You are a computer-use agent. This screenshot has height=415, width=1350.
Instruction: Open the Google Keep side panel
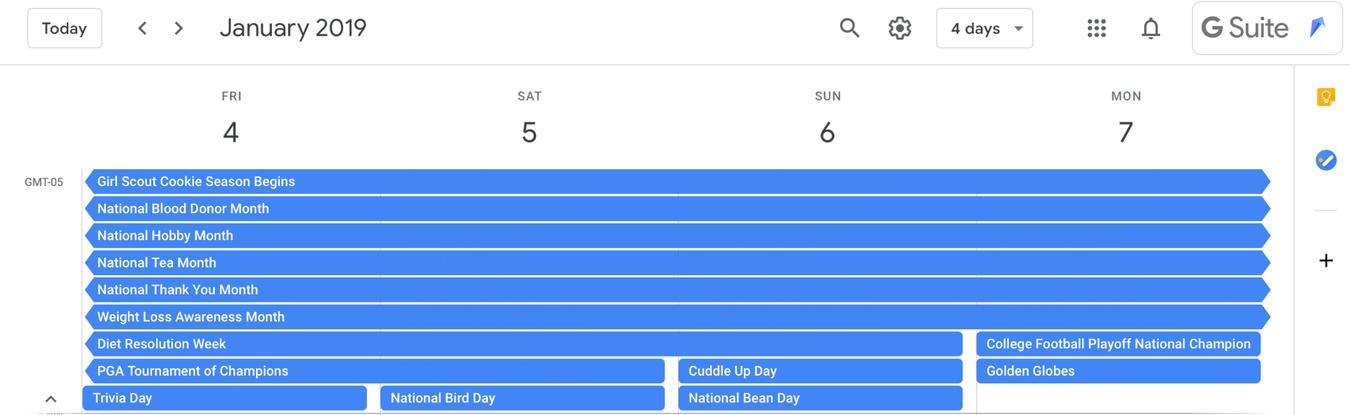point(1326,97)
